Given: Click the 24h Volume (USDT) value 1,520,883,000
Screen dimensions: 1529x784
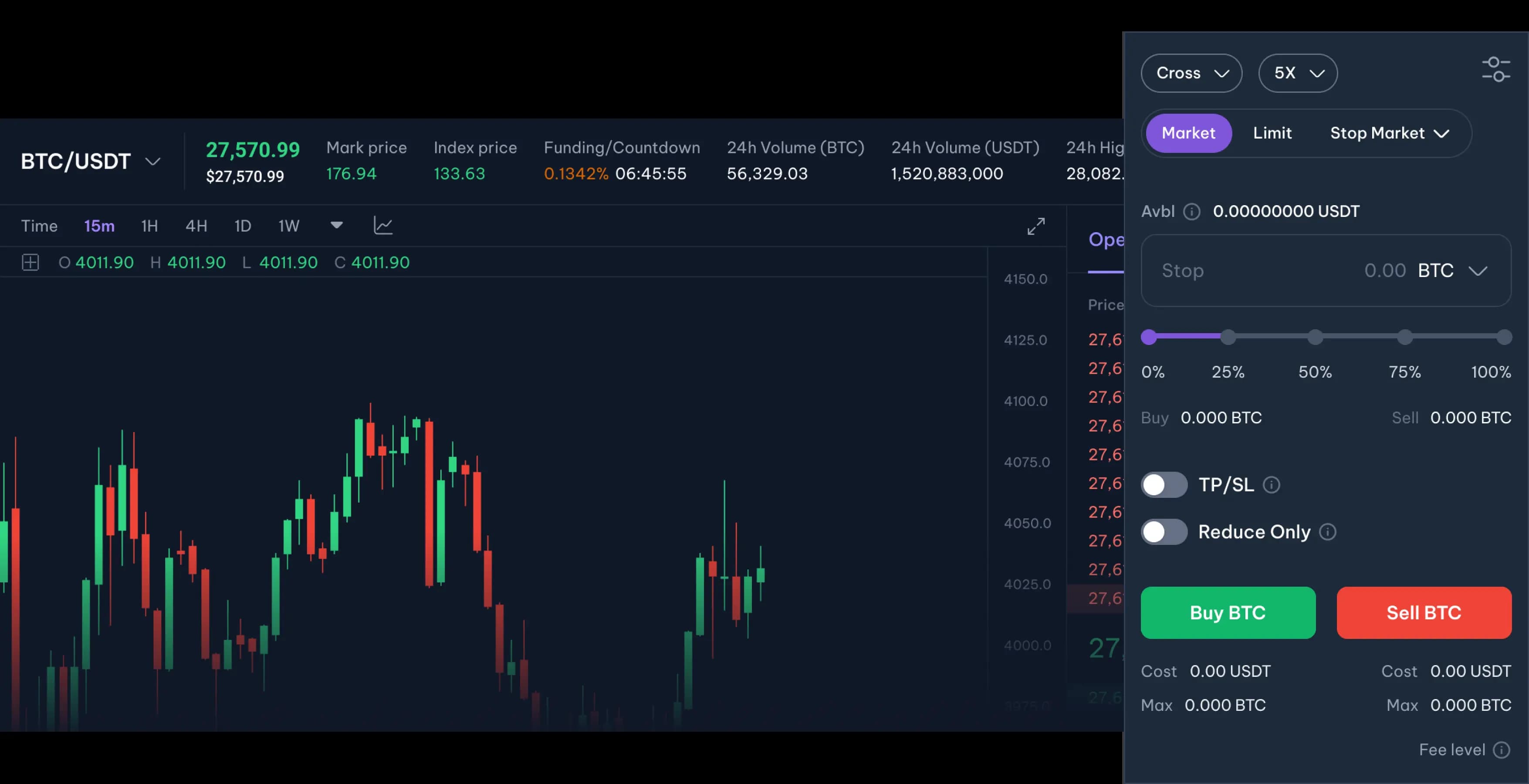Looking at the screenshot, I should pyautogui.click(x=947, y=174).
